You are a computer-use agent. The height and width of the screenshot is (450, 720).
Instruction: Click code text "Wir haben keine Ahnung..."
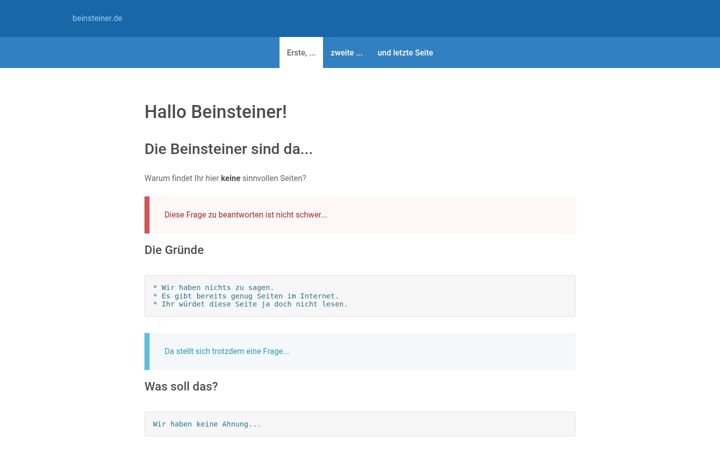pyautogui.click(x=207, y=424)
